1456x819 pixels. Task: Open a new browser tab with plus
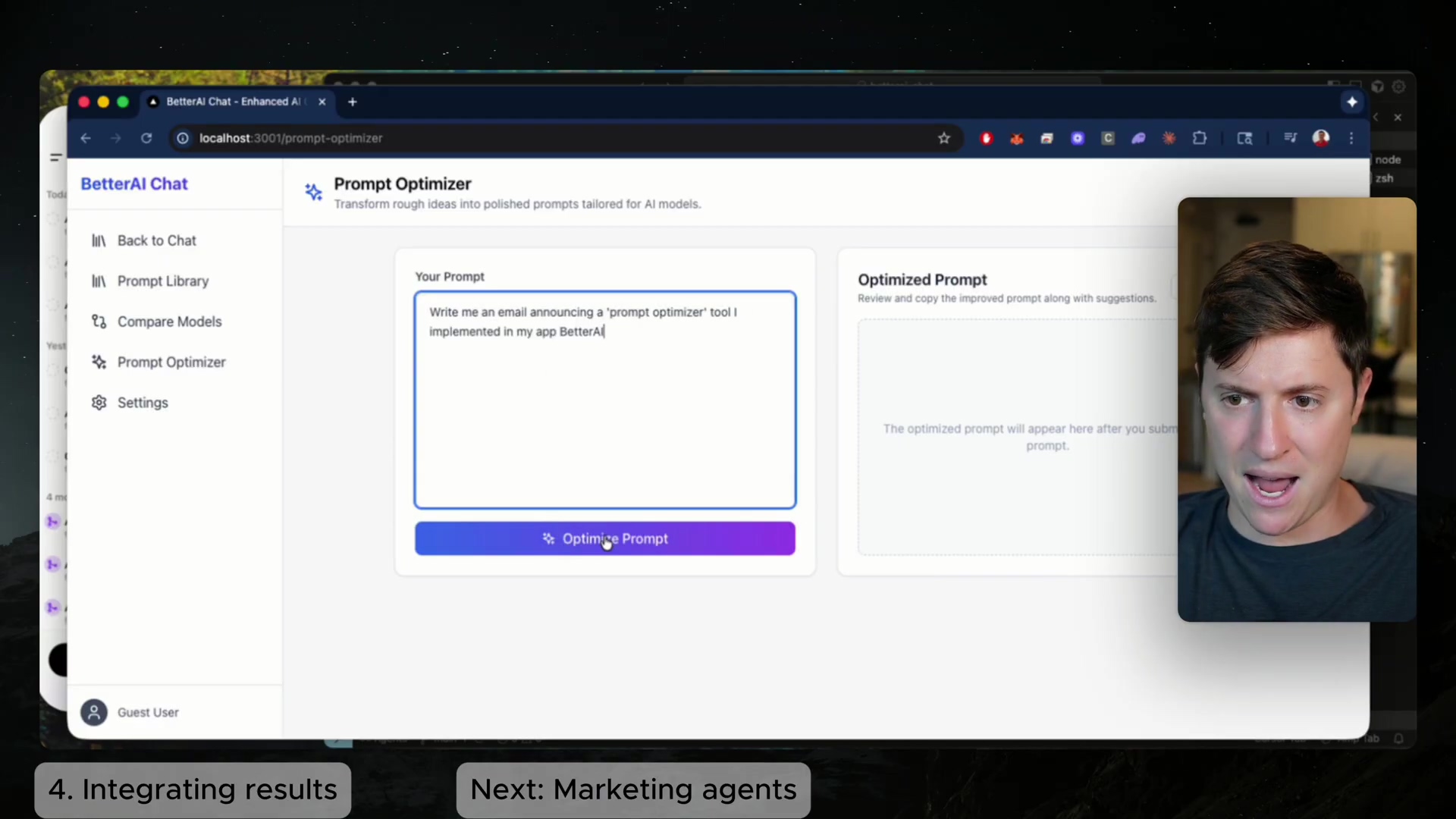[353, 102]
